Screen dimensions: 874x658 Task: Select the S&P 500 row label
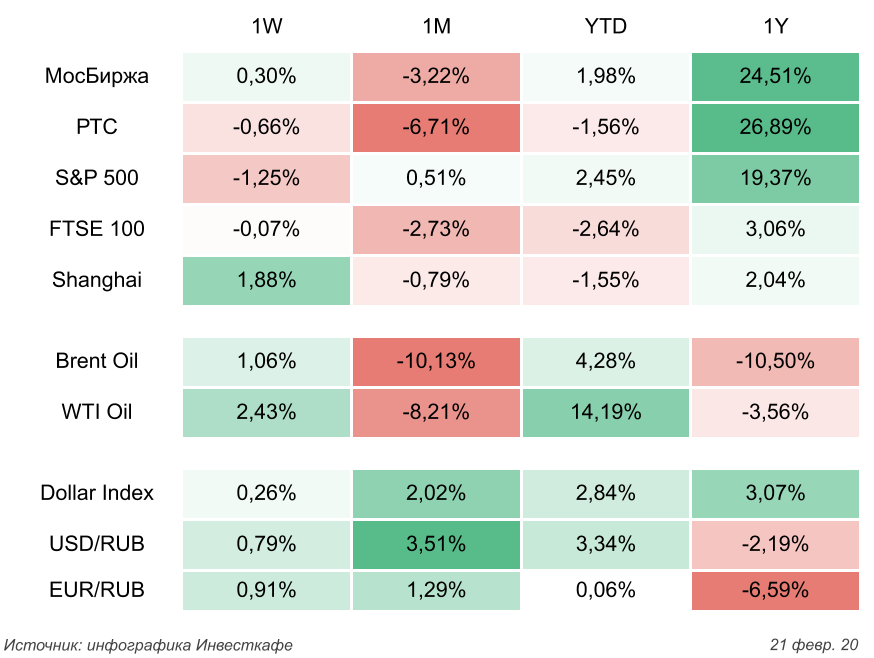pos(97,178)
